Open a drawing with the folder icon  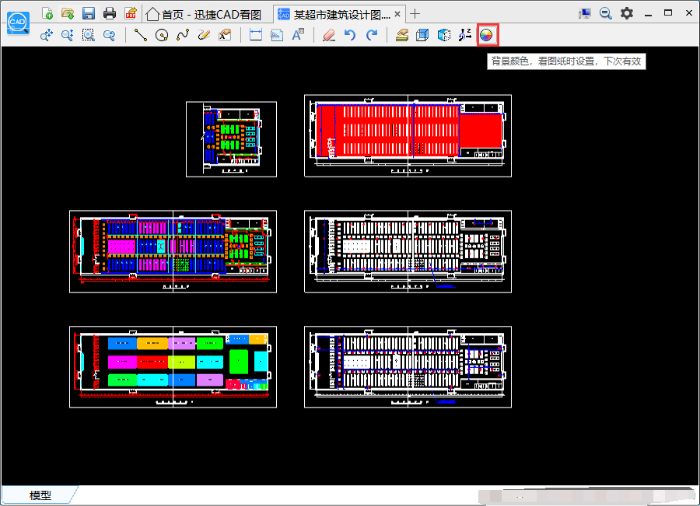click(x=68, y=14)
